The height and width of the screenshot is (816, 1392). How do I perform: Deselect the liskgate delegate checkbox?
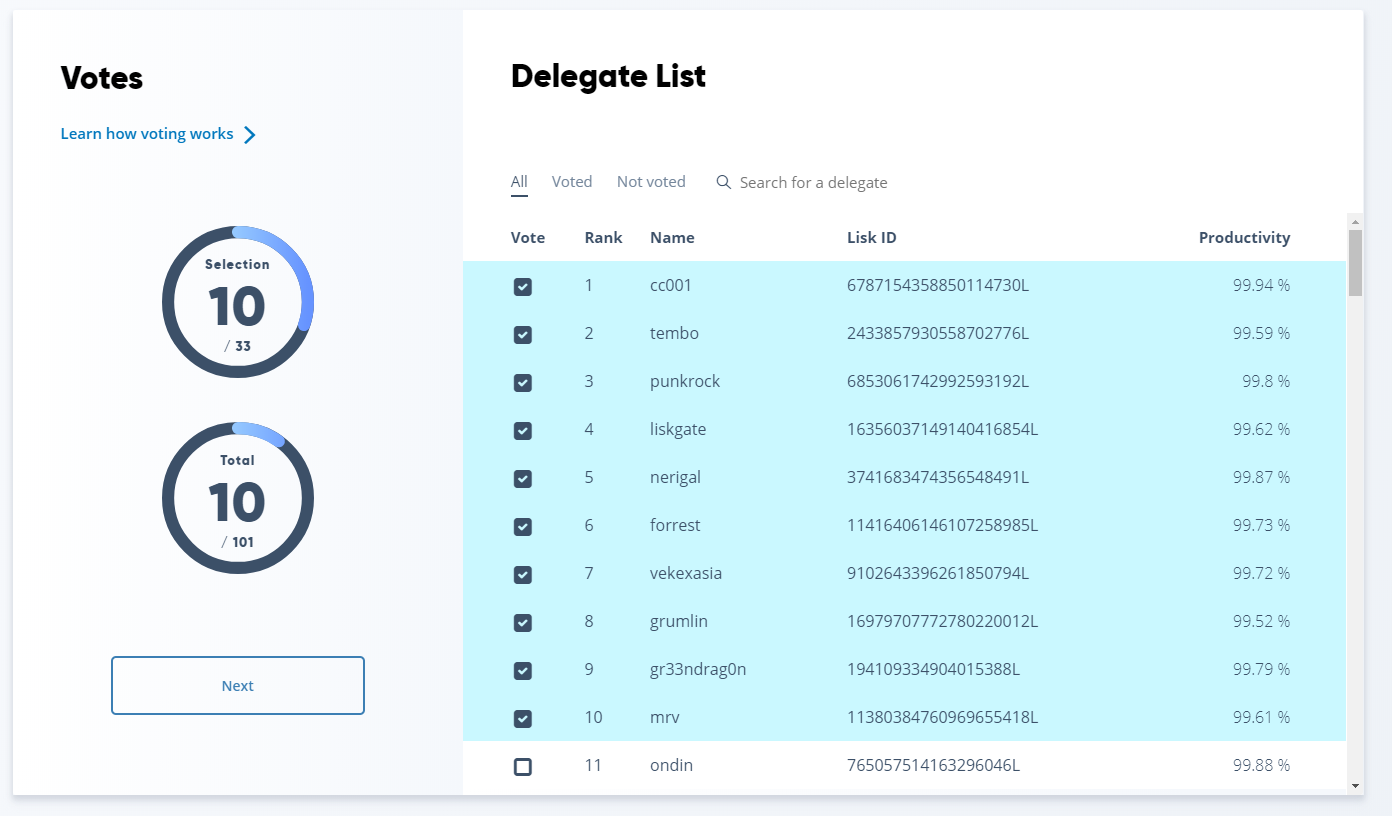coord(522,431)
